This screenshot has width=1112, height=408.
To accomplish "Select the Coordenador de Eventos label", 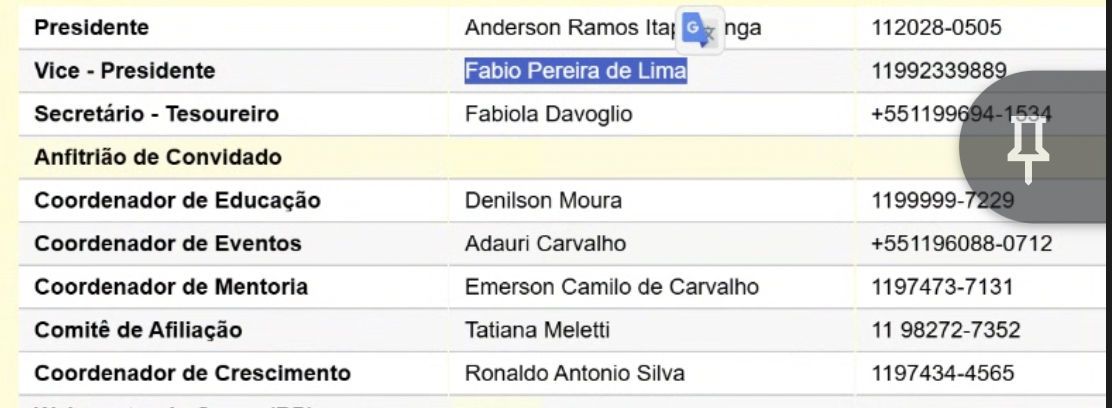I will click(169, 244).
